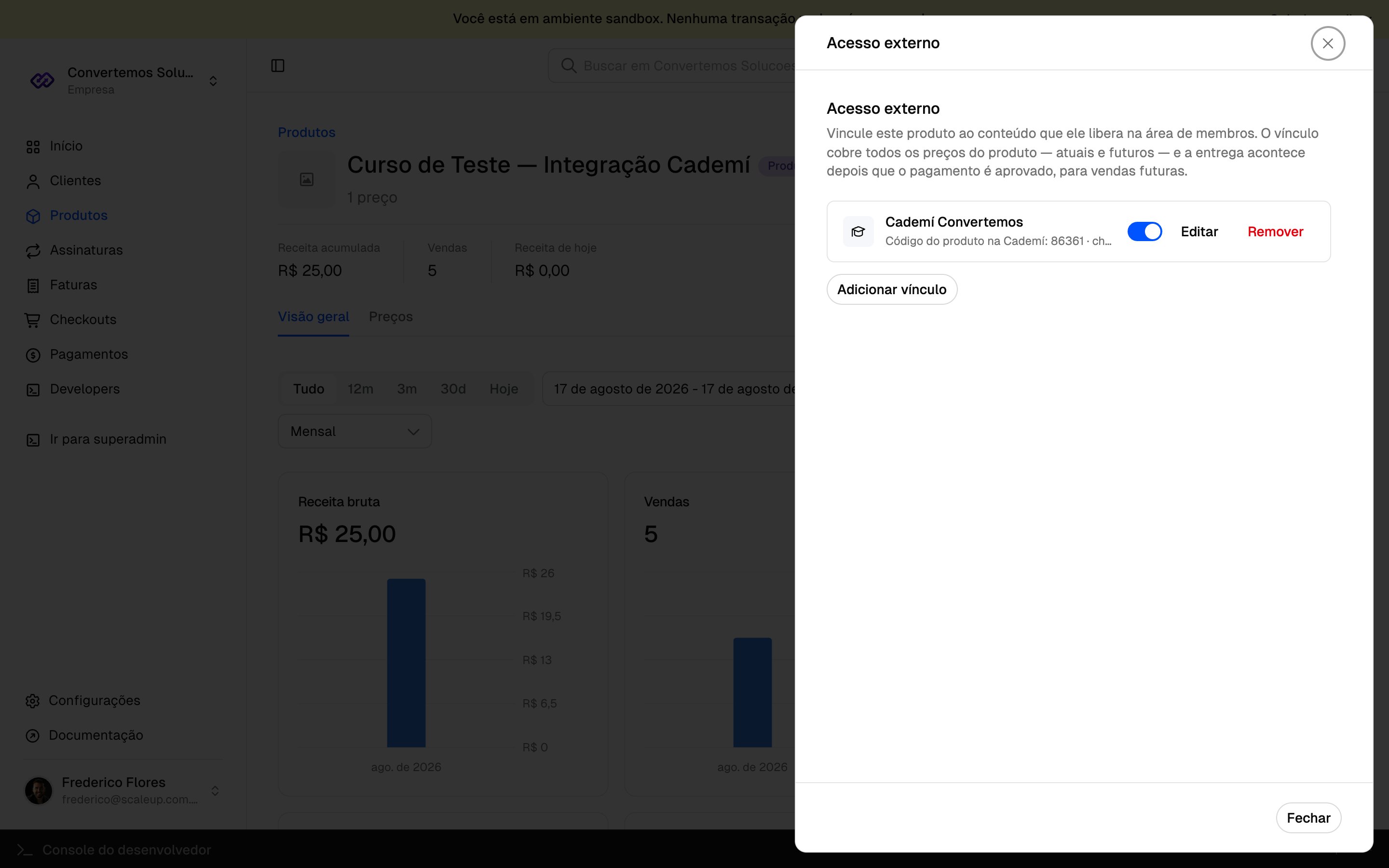Click the Assinaturas refresh-arrows icon
This screenshot has width=1389, height=868.
click(x=33, y=251)
